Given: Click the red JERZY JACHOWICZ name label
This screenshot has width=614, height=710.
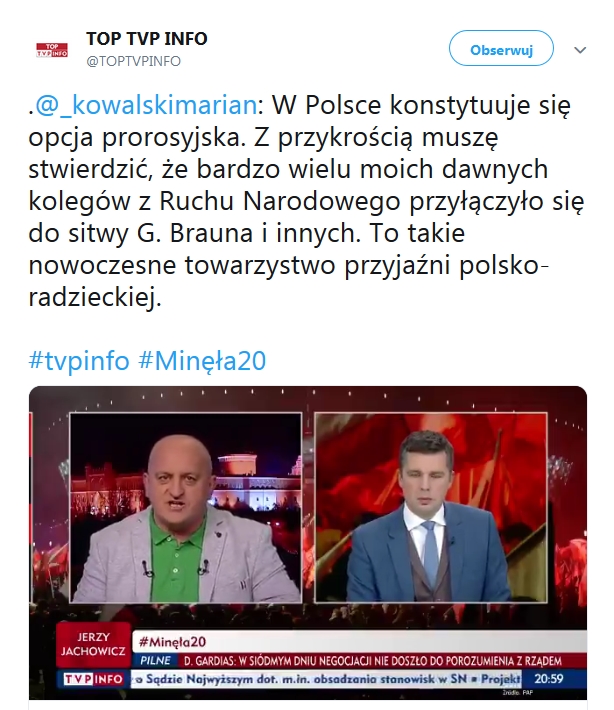Looking at the screenshot, I should pos(93,644).
